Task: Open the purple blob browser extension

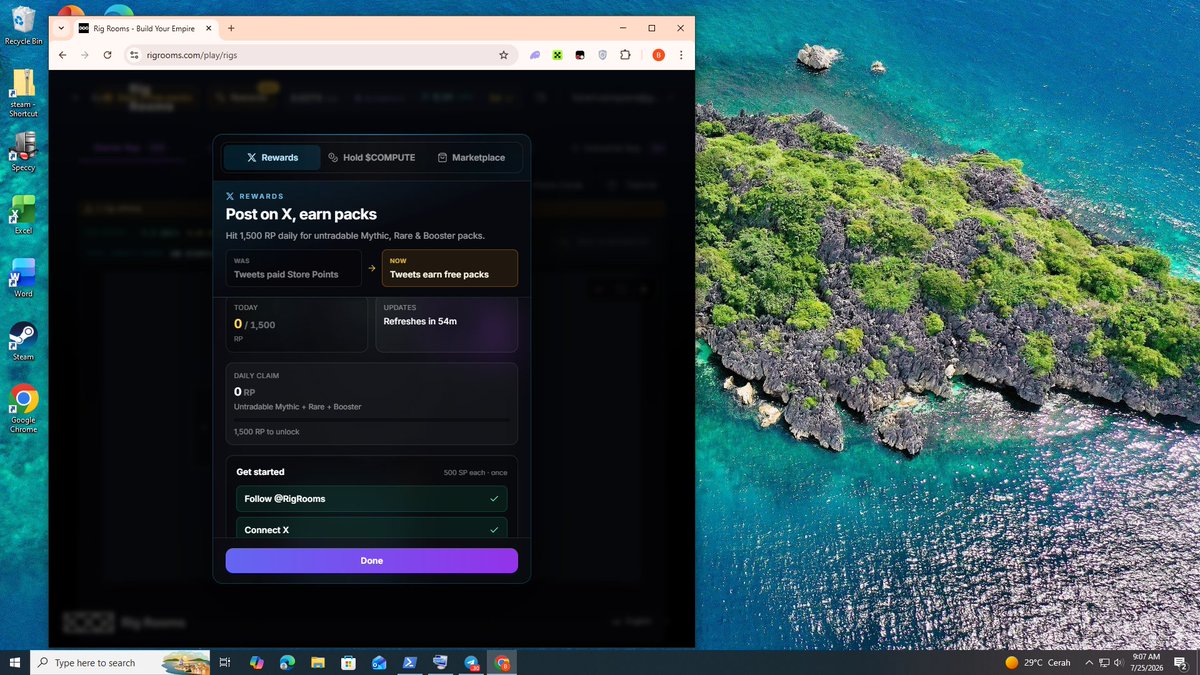Action: (535, 55)
